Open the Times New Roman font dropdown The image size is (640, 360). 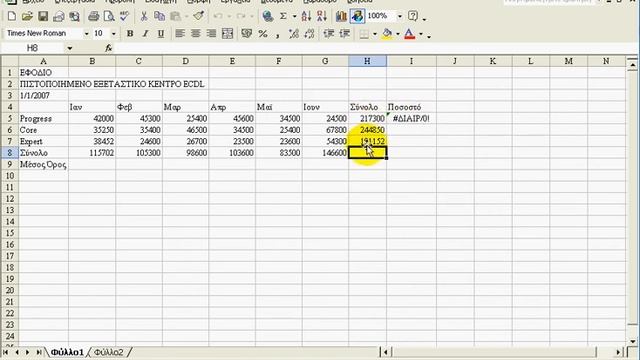[x=87, y=33]
